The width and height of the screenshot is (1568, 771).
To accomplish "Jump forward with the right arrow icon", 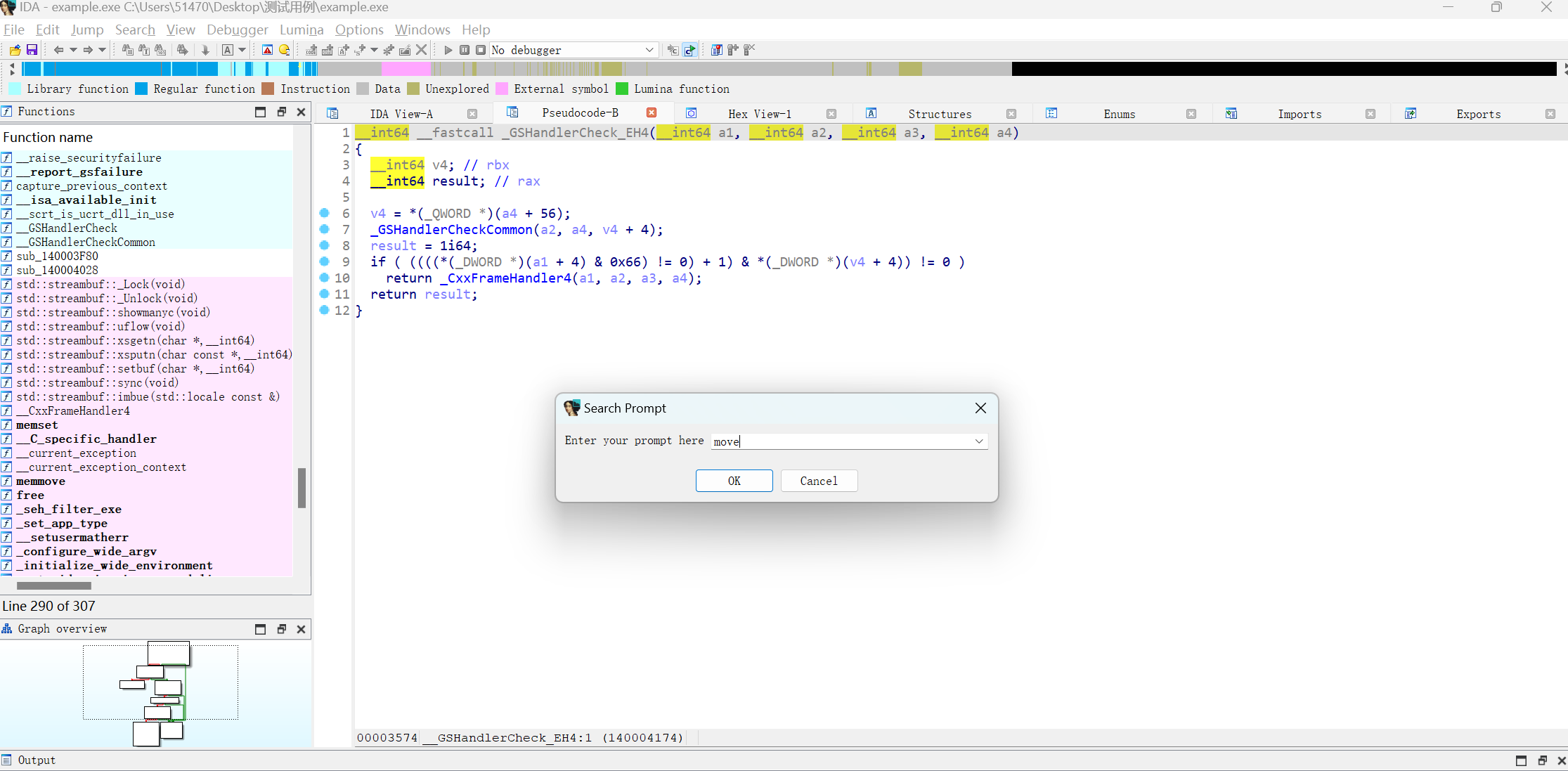I will click(88, 50).
